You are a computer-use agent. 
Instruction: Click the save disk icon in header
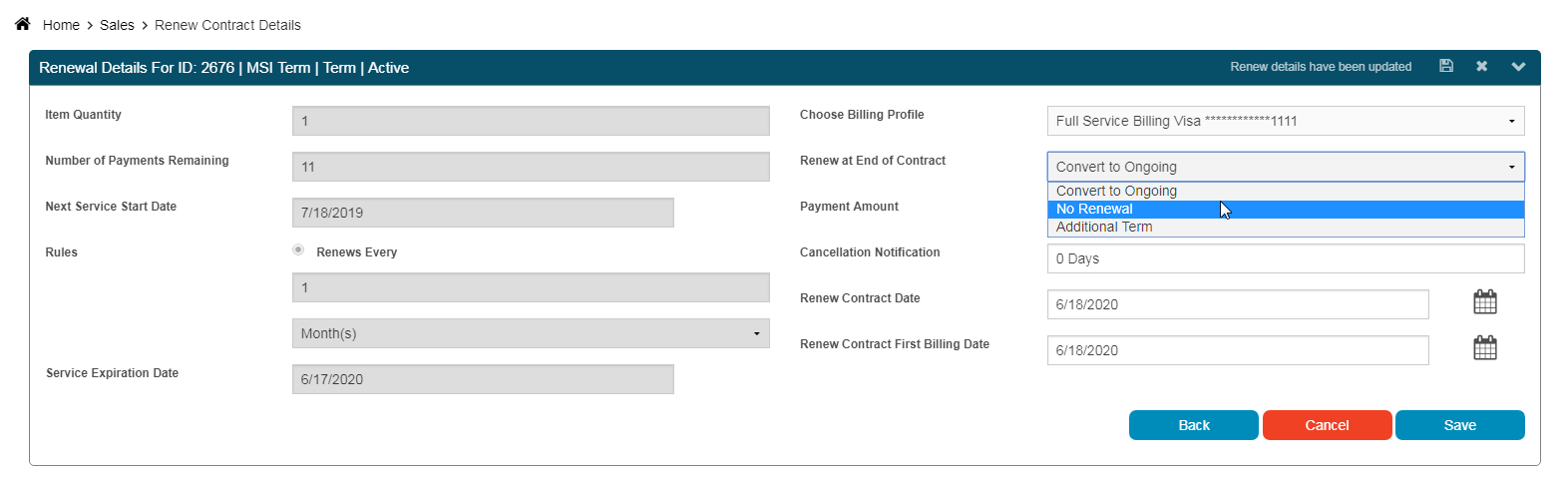click(1446, 66)
